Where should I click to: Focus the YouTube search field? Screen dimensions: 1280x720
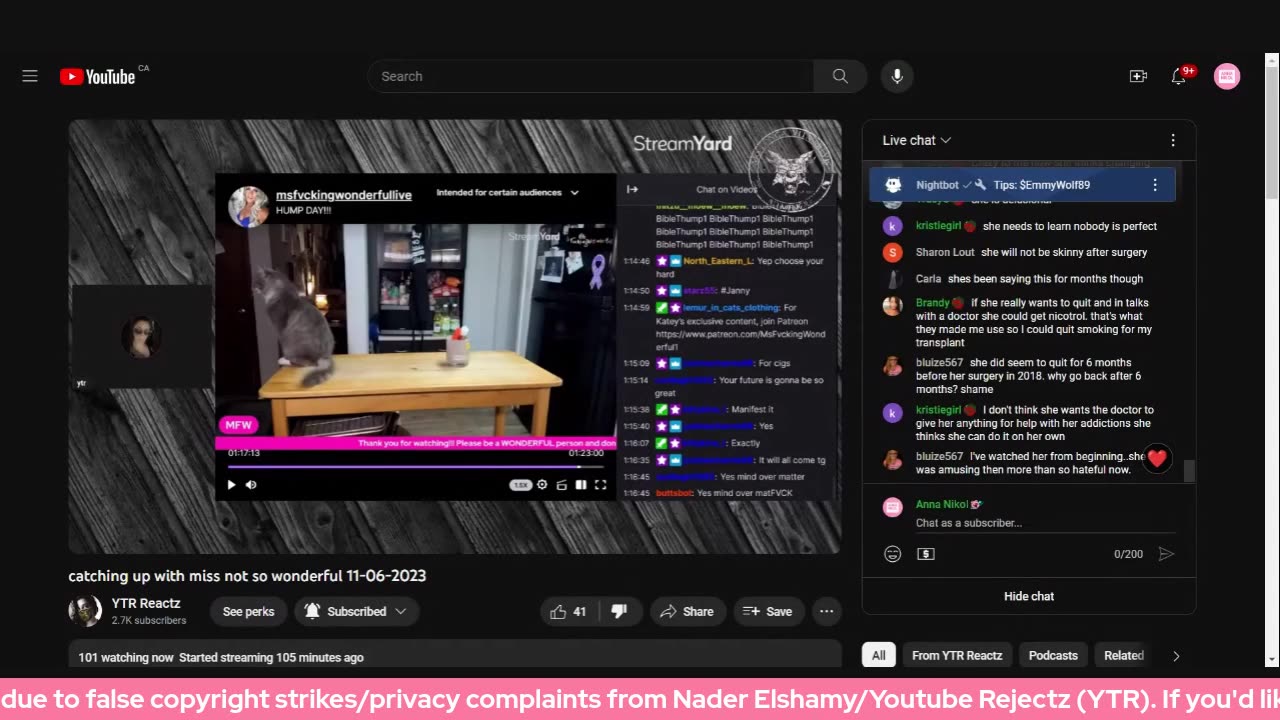point(590,76)
